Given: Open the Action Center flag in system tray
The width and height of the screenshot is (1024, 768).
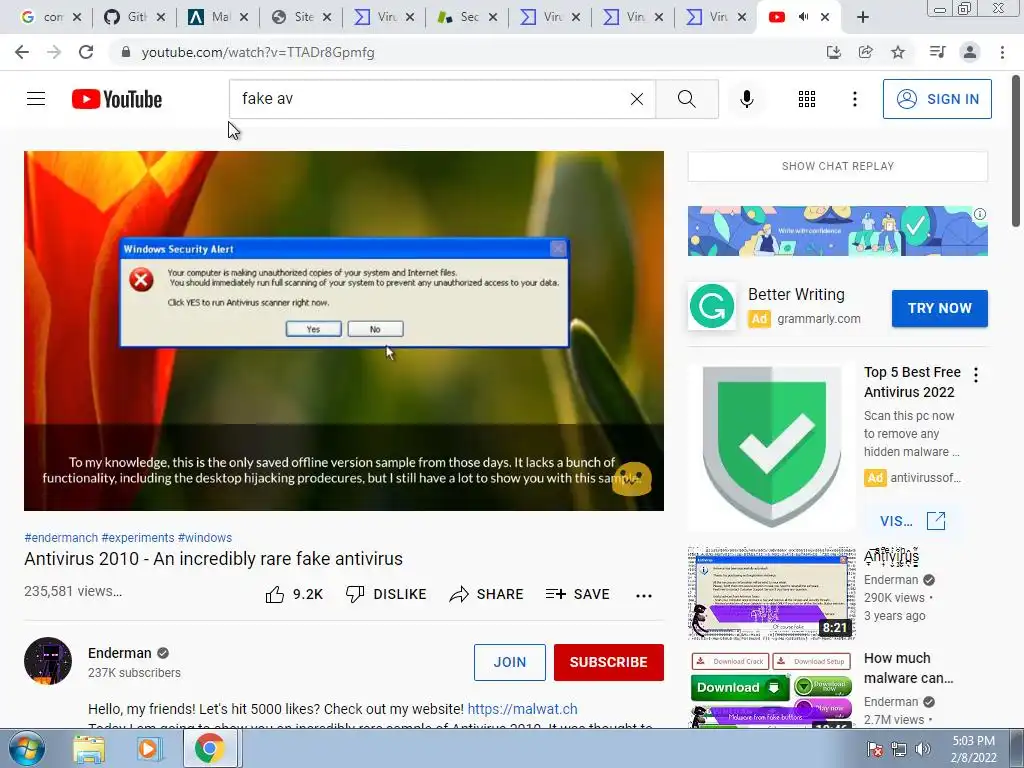Looking at the screenshot, I should [874, 749].
